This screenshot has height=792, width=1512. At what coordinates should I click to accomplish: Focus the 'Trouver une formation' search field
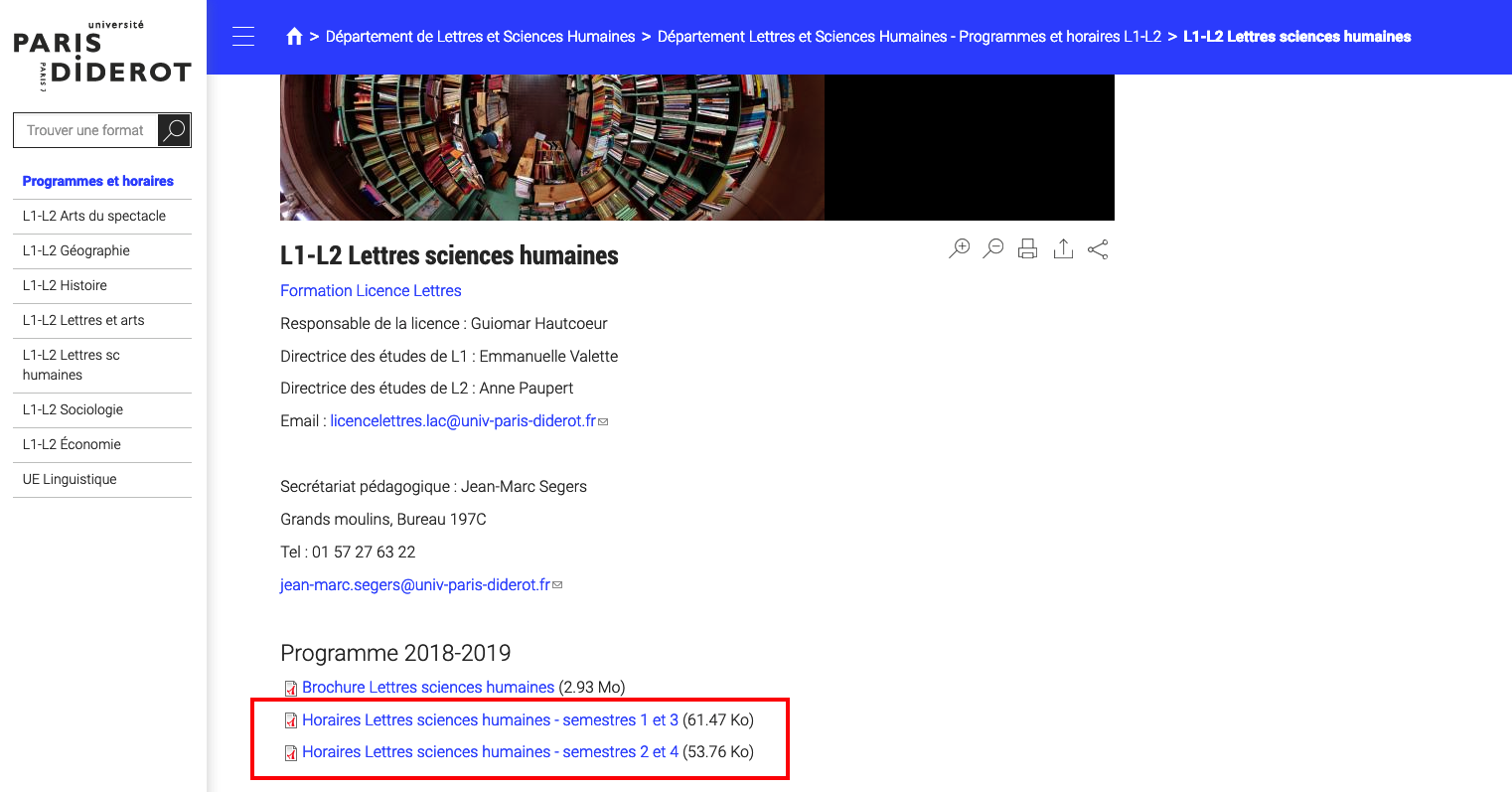(85, 130)
